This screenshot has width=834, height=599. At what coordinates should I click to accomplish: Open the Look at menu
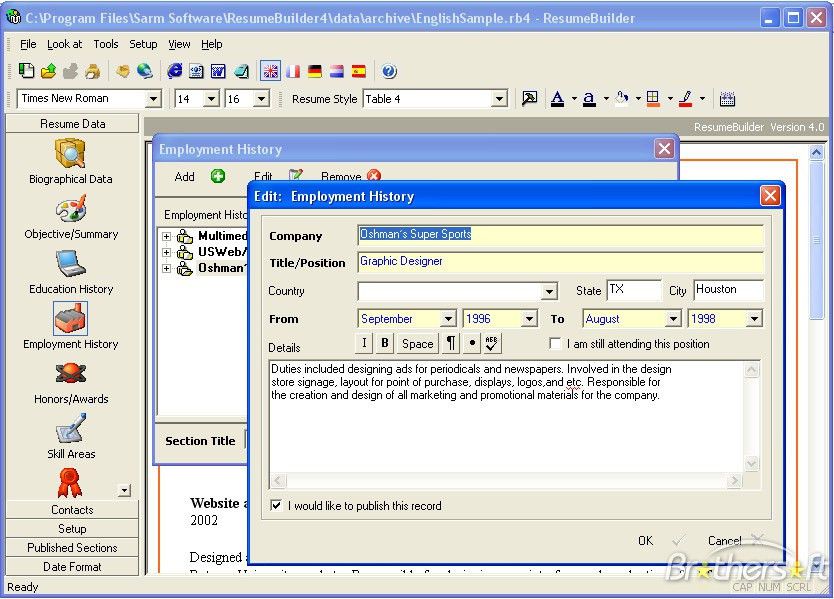(64, 44)
